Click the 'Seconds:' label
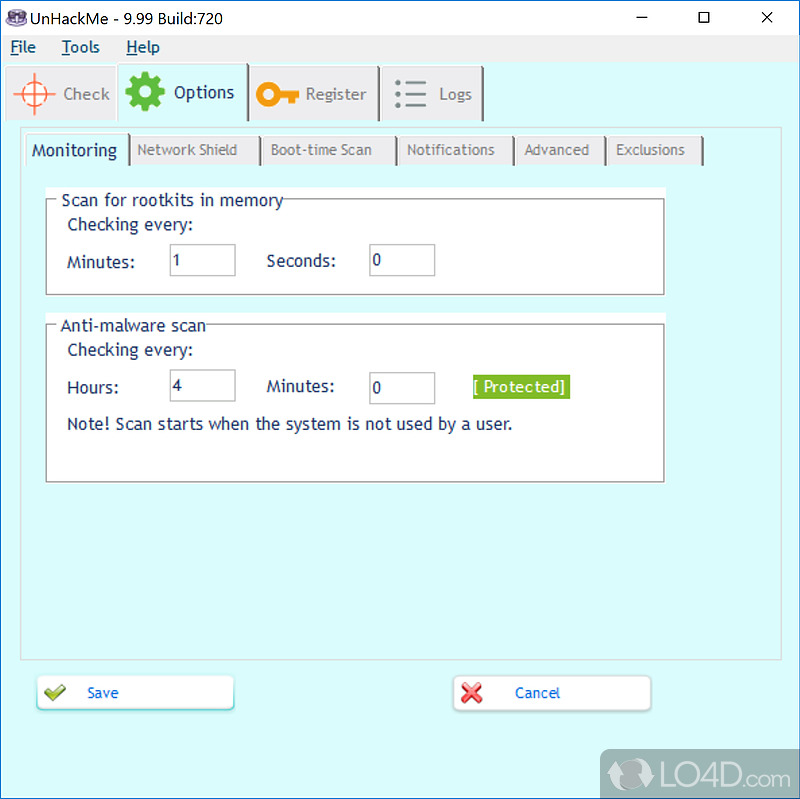800x799 pixels. click(x=301, y=261)
